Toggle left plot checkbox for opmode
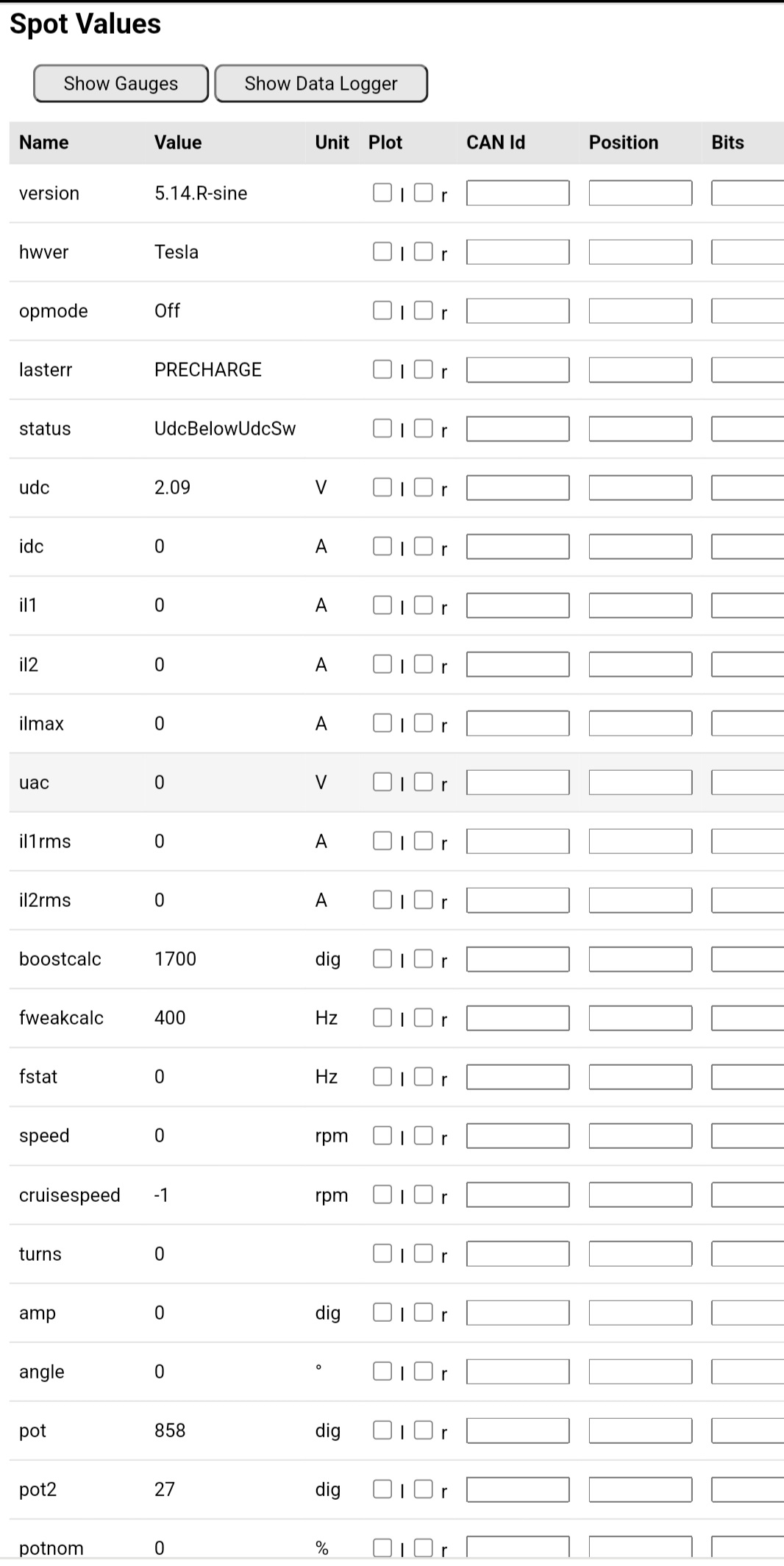The width and height of the screenshot is (784, 1566). tap(382, 310)
